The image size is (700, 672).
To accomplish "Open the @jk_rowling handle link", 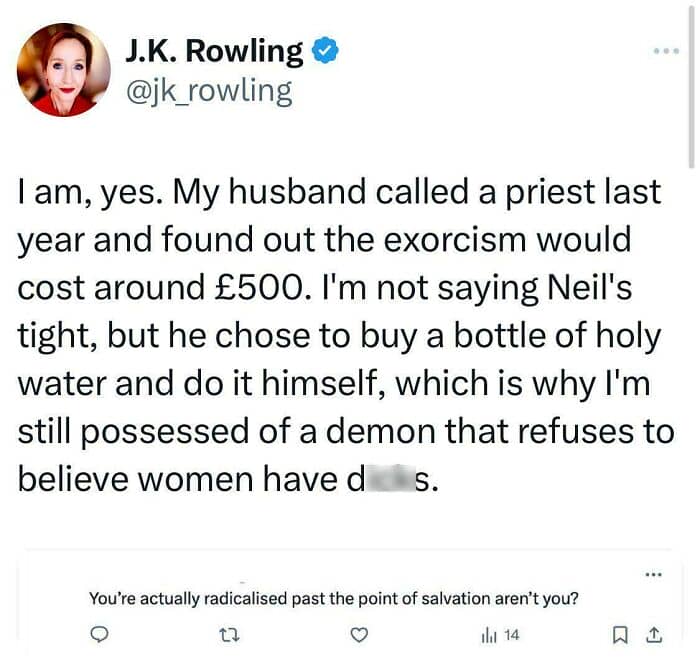I will tap(208, 91).
